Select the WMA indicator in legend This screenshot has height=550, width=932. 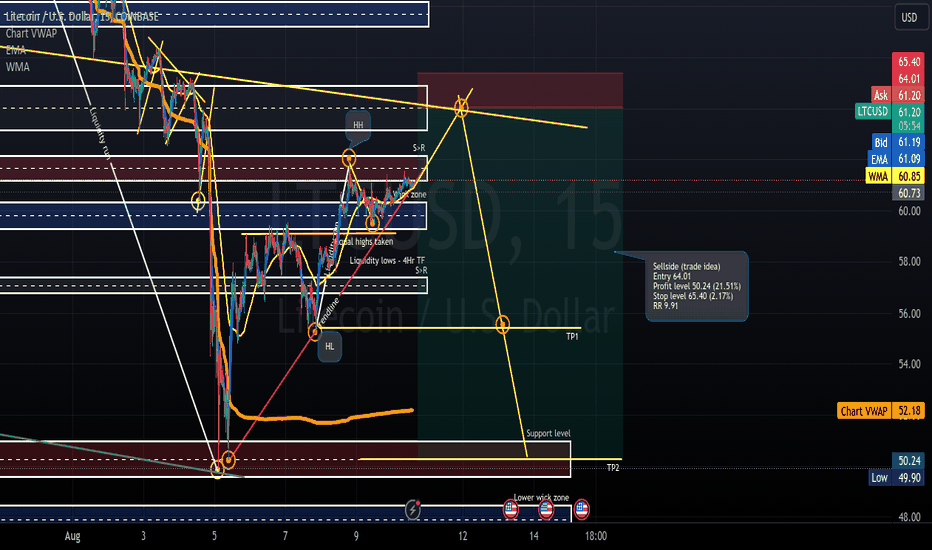pyautogui.click(x=17, y=67)
